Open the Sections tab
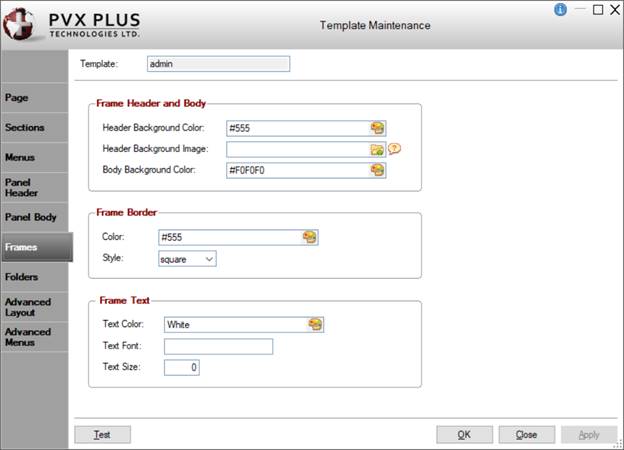The width and height of the screenshot is (624, 450). 35,128
